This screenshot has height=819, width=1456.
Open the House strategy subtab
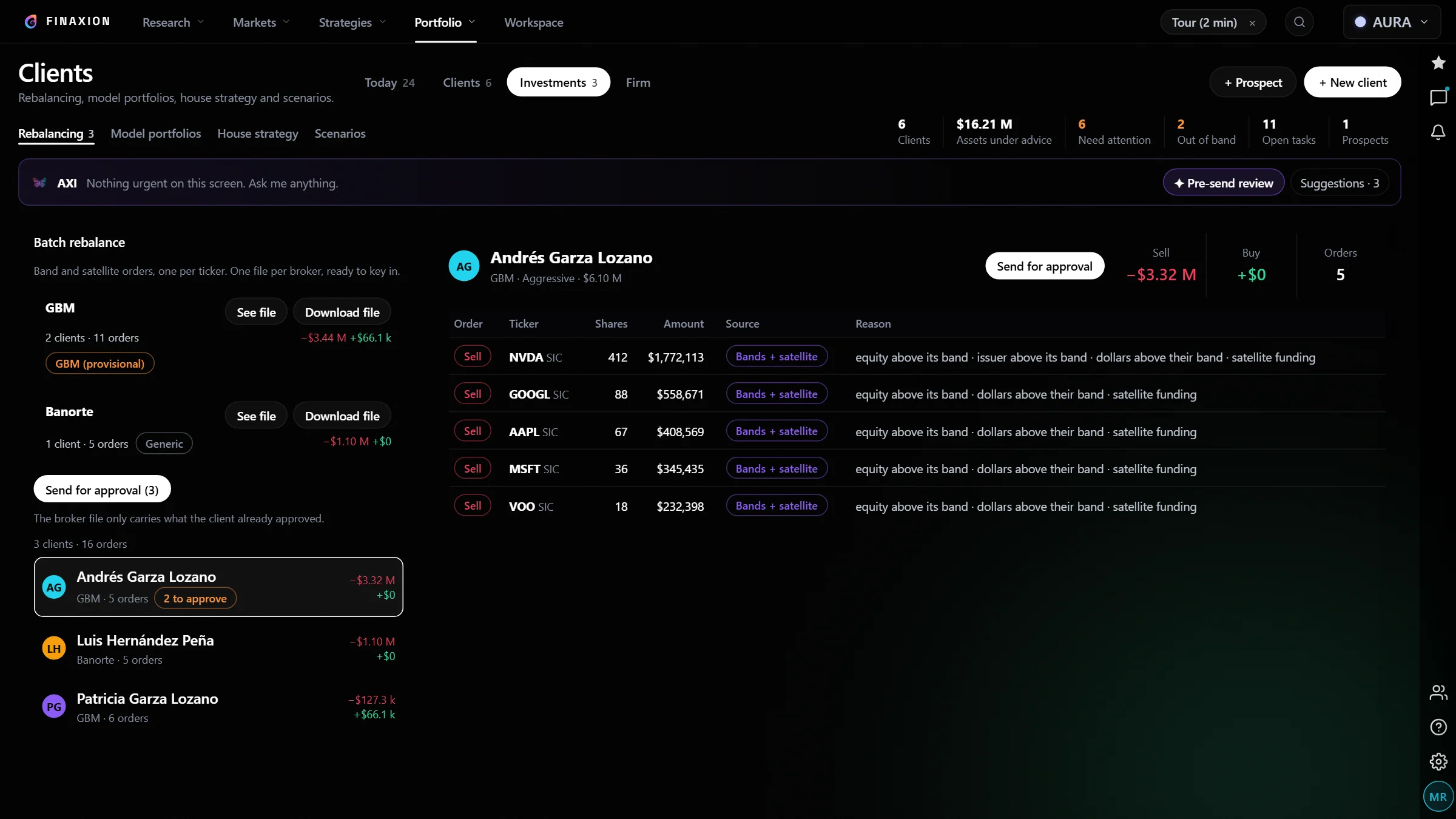258,133
